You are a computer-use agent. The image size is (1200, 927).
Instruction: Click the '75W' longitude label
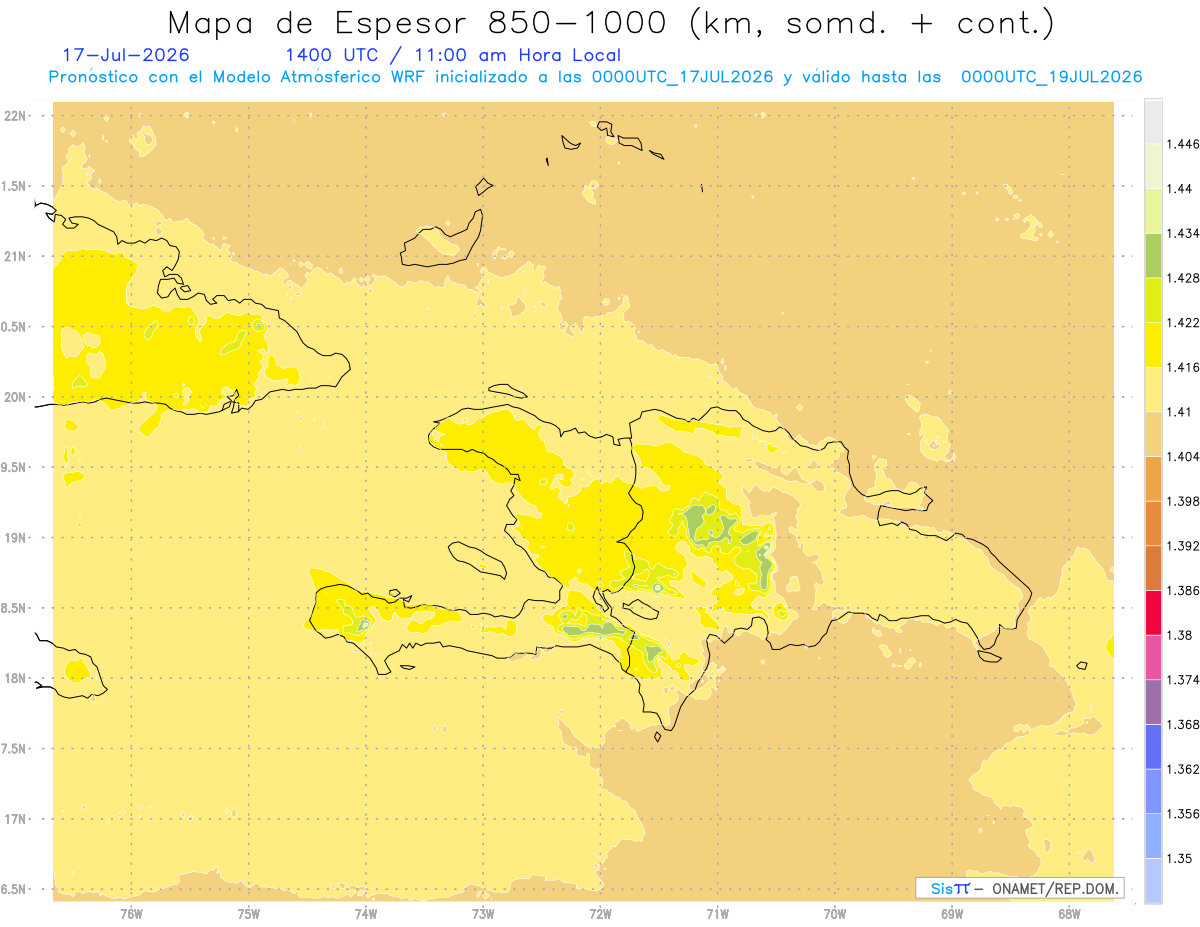coord(249,914)
